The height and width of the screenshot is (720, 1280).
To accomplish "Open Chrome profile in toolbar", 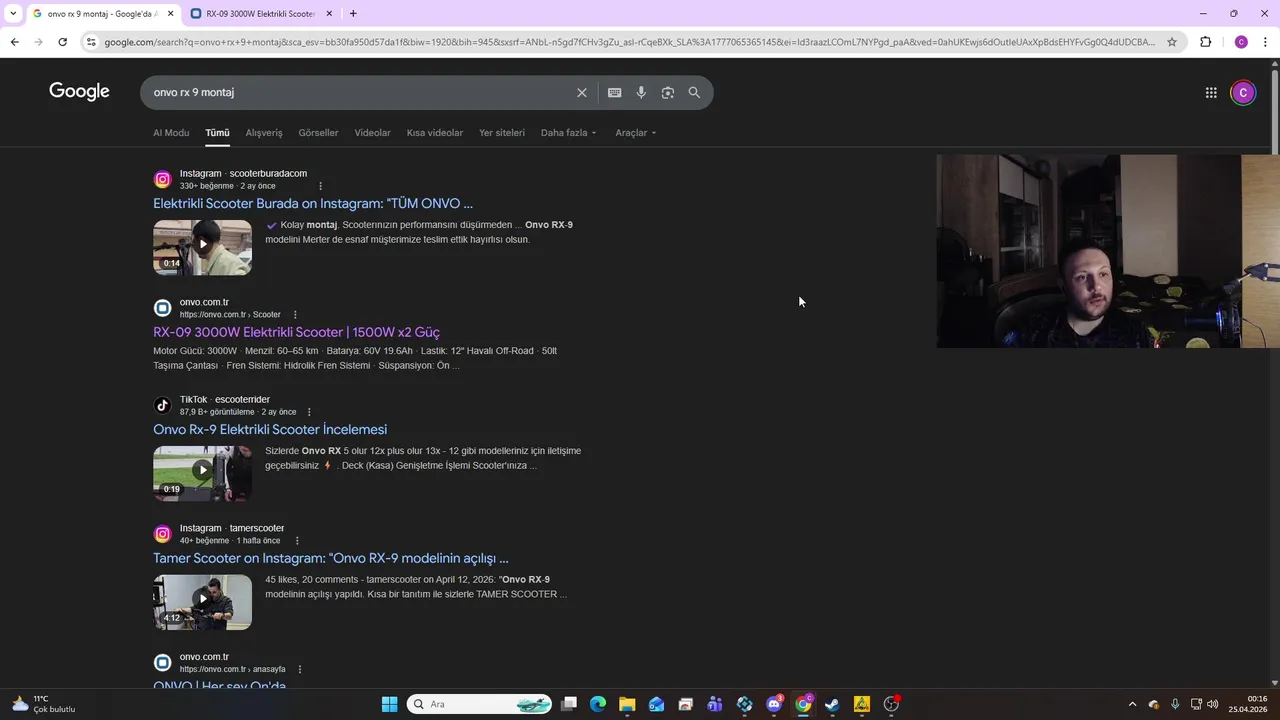I will coord(1241,42).
